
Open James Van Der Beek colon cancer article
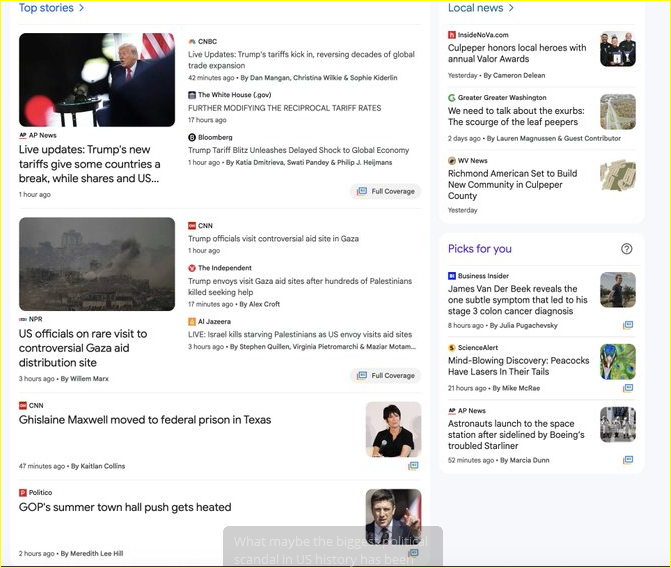coord(518,300)
